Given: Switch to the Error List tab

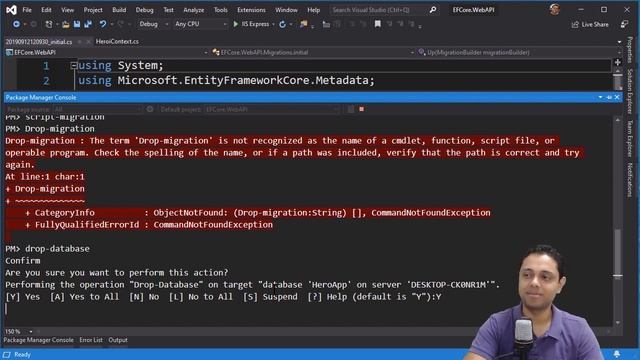Looking at the screenshot, I should [91, 340].
